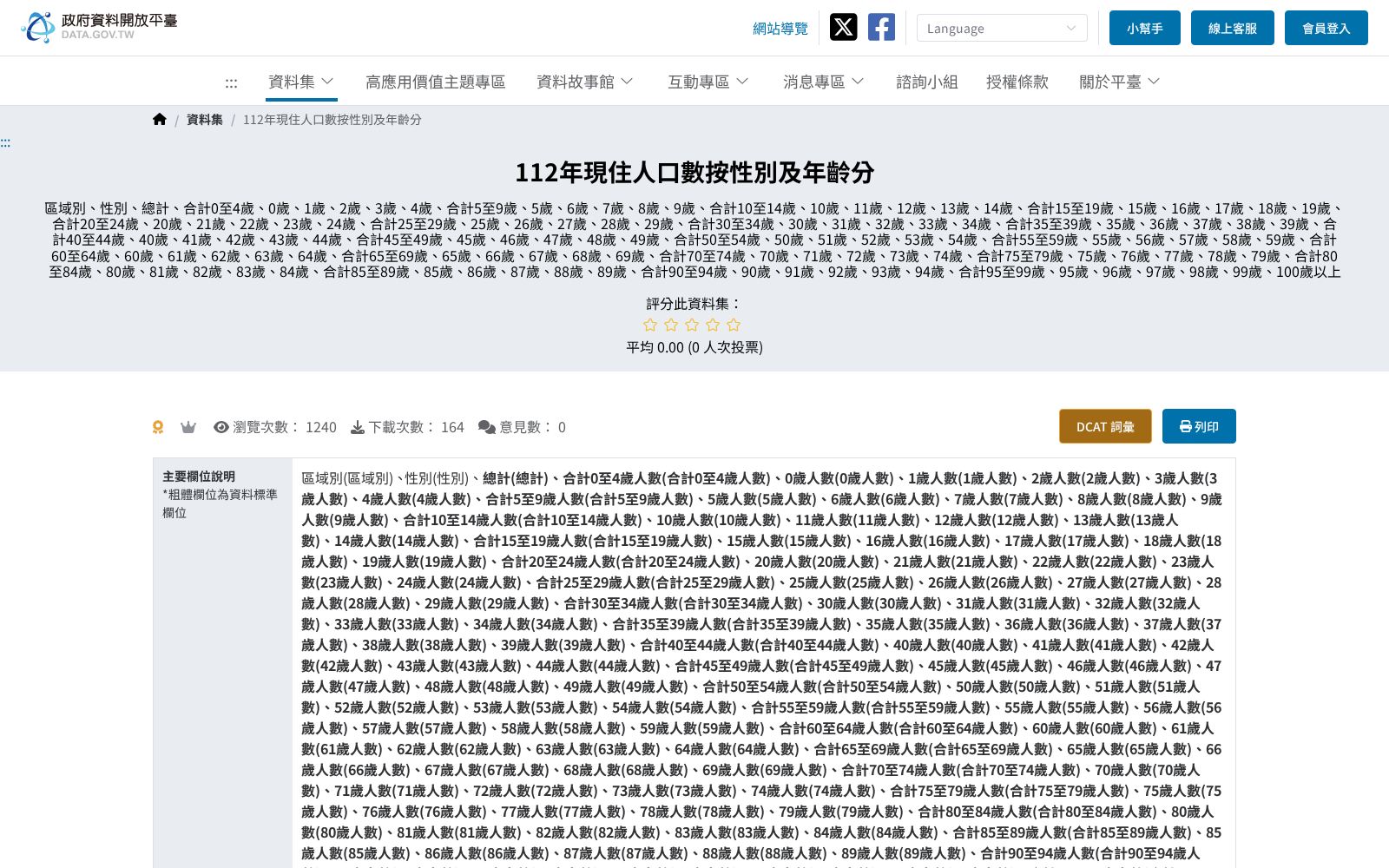Screen dimensions: 1389x868
Task: Click the 列印 print button
Action: [x=1199, y=426]
